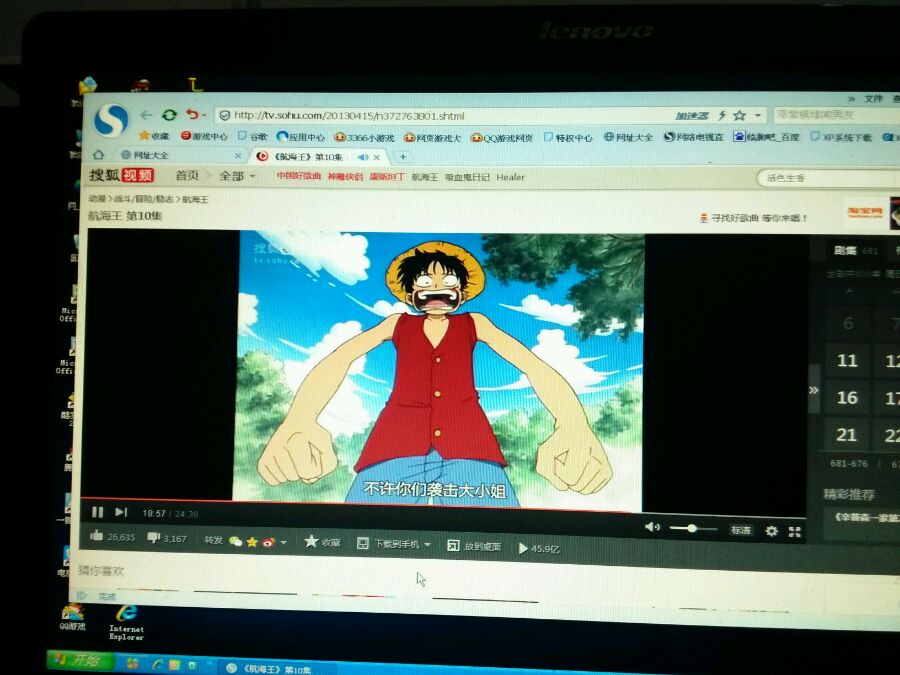This screenshot has width=900, height=675.
Task: Click the lightning speed-mode icon
Action: [x=722, y=116]
